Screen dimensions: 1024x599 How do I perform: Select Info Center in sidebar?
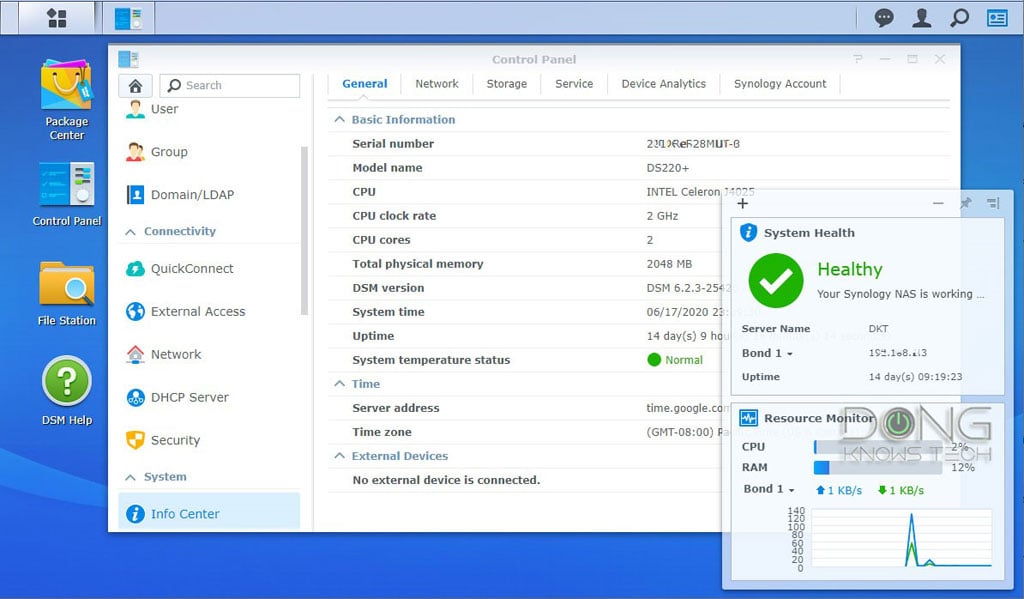pos(208,513)
